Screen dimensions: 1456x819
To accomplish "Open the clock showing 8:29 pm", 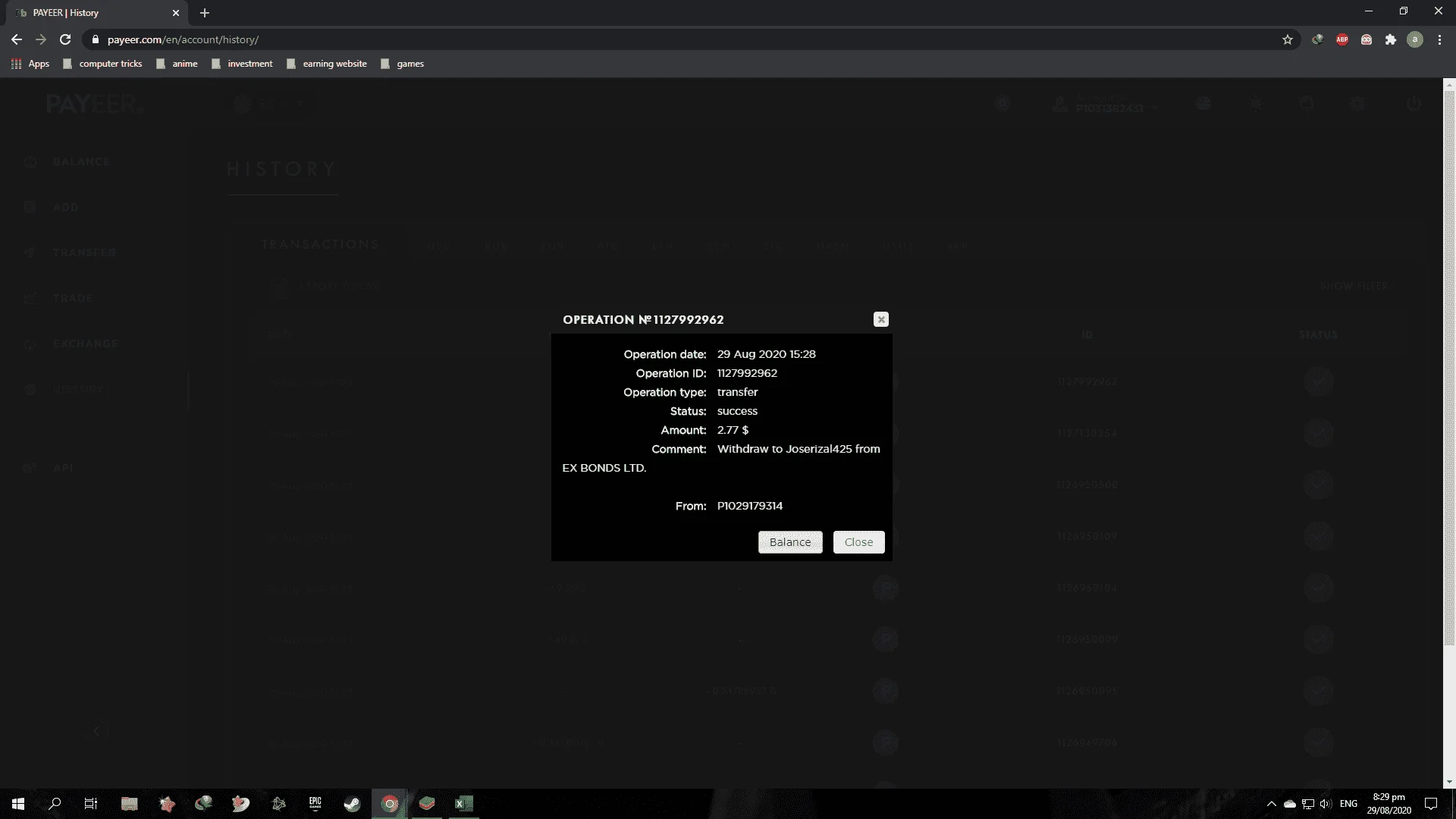I will [1389, 804].
